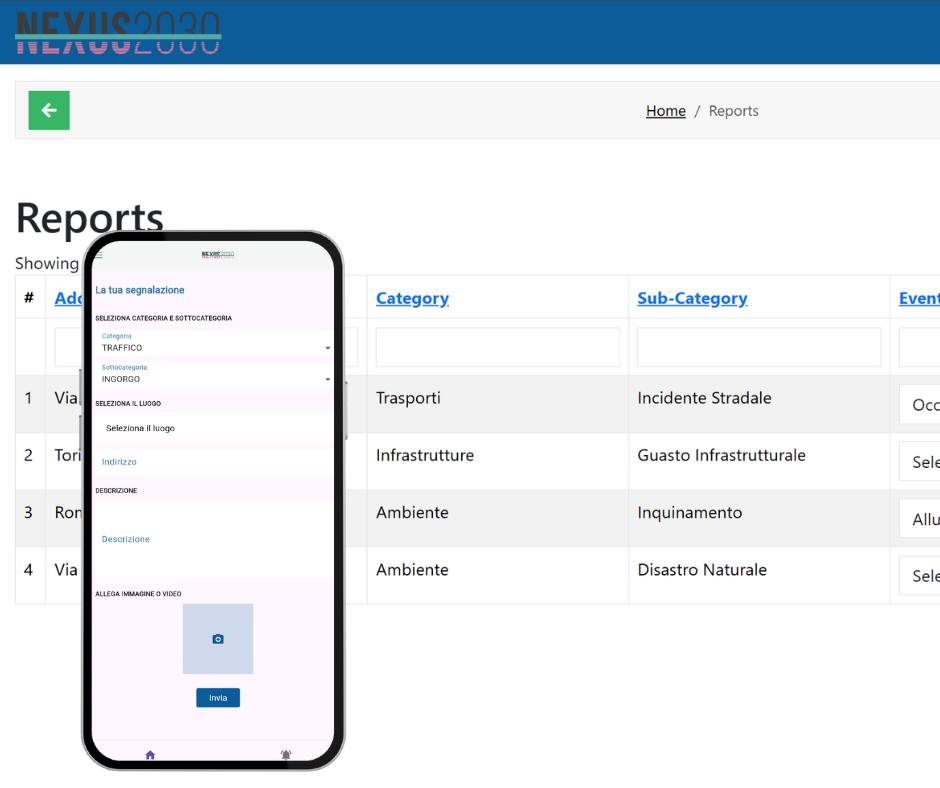Open the hamburger menu in phone app

(x=99, y=254)
